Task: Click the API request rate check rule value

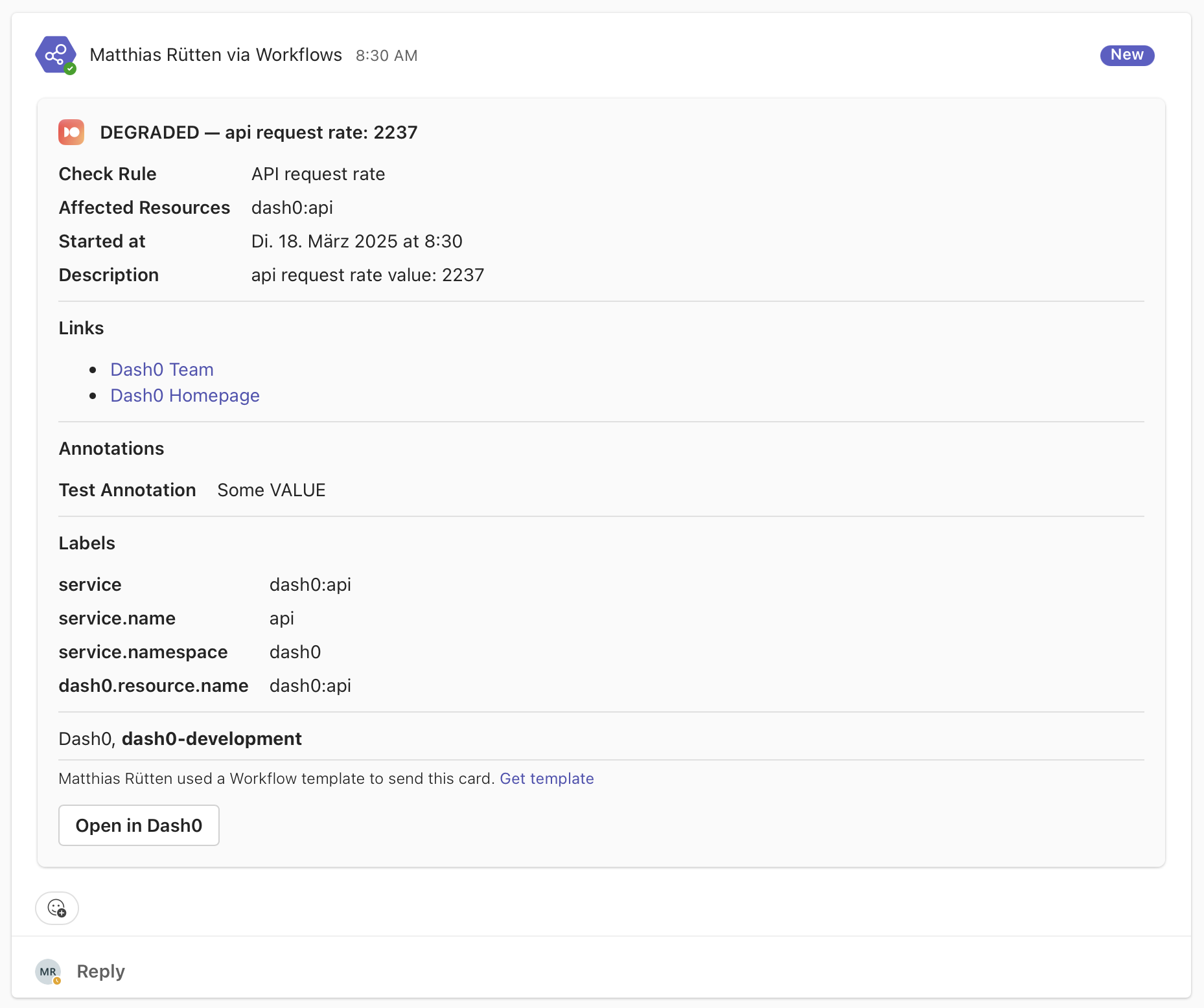Action: point(318,174)
